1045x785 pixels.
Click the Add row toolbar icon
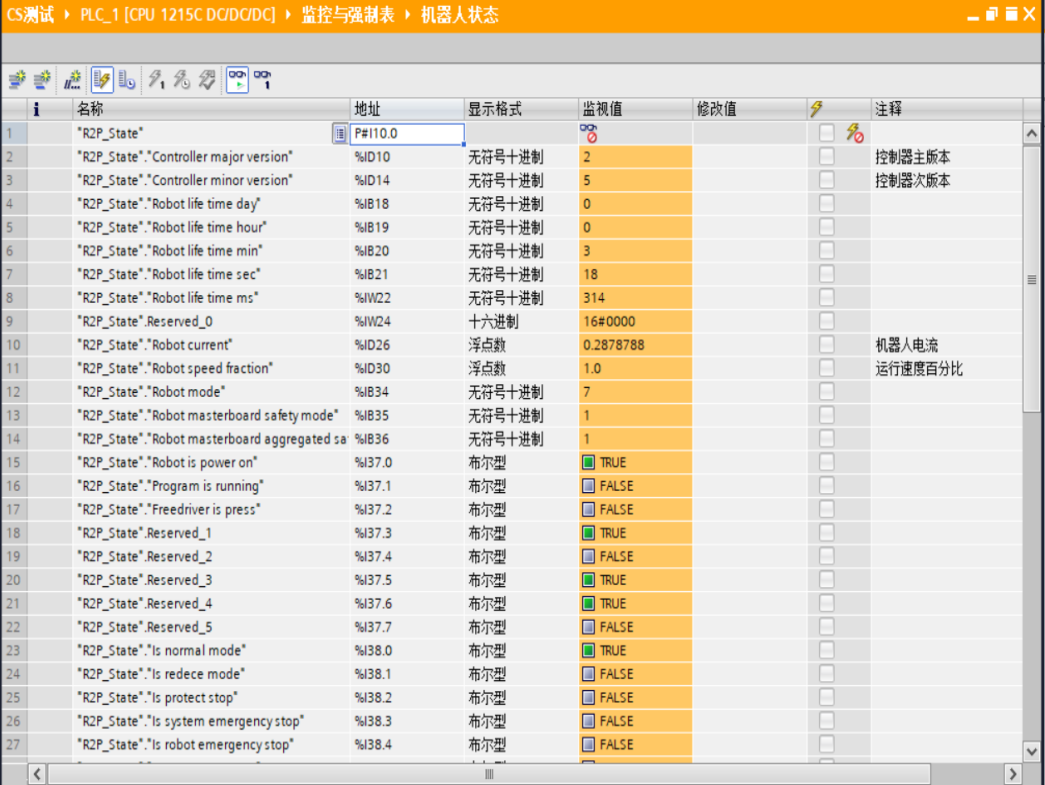[42, 81]
